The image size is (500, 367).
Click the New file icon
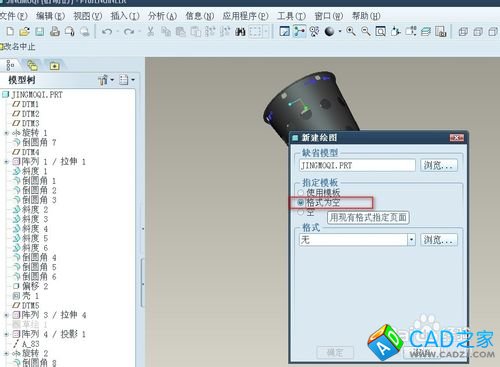[x=10, y=32]
